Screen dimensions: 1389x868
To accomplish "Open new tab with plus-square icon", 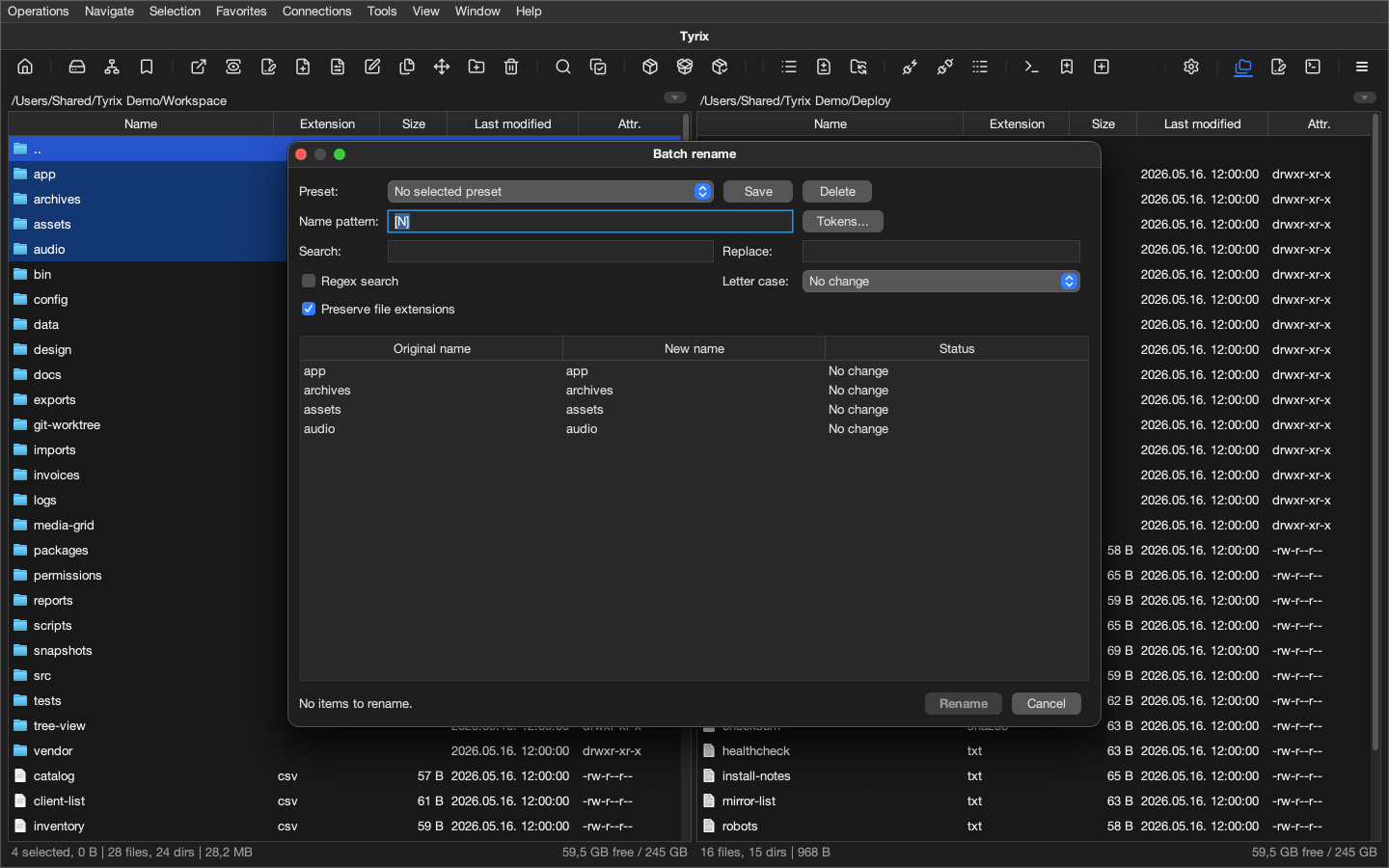I will pos(1102,67).
